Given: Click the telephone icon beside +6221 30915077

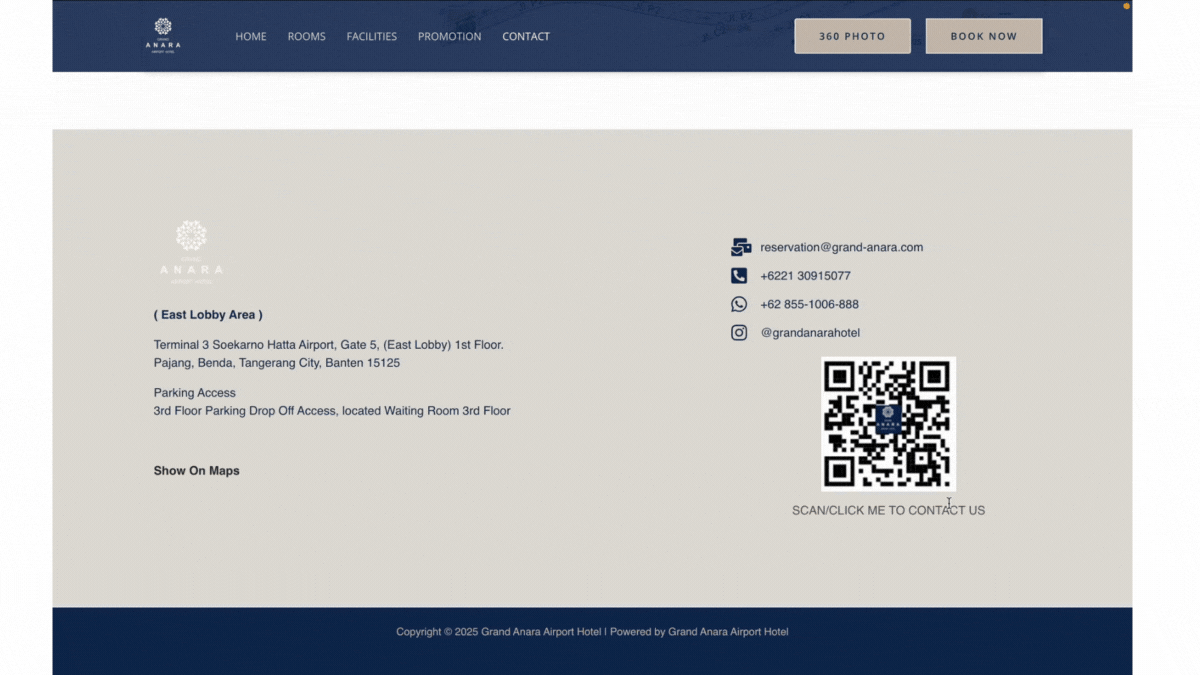Looking at the screenshot, I should tap(739, 275).
